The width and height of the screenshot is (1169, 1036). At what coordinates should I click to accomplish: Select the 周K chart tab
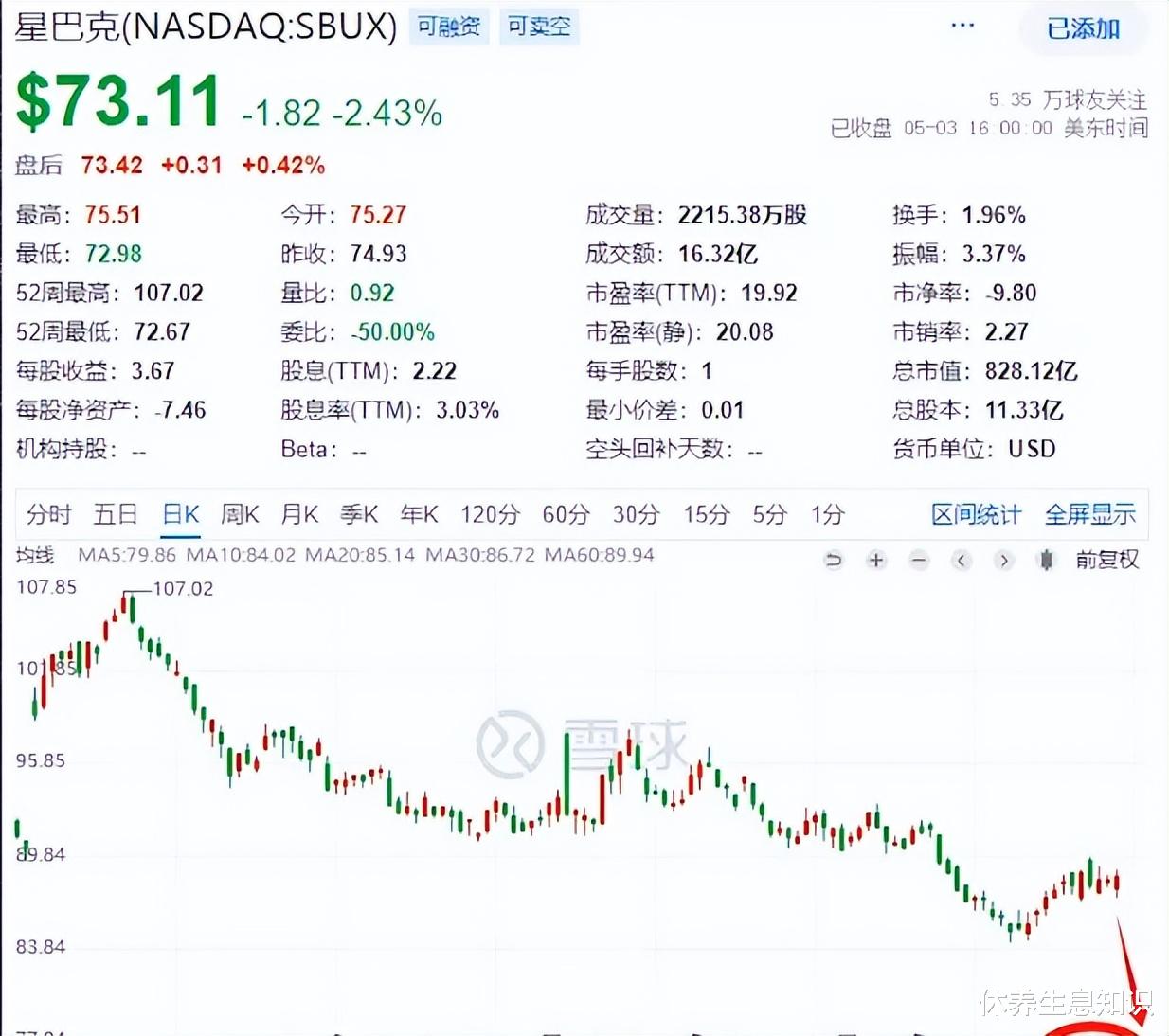[240, 514]
